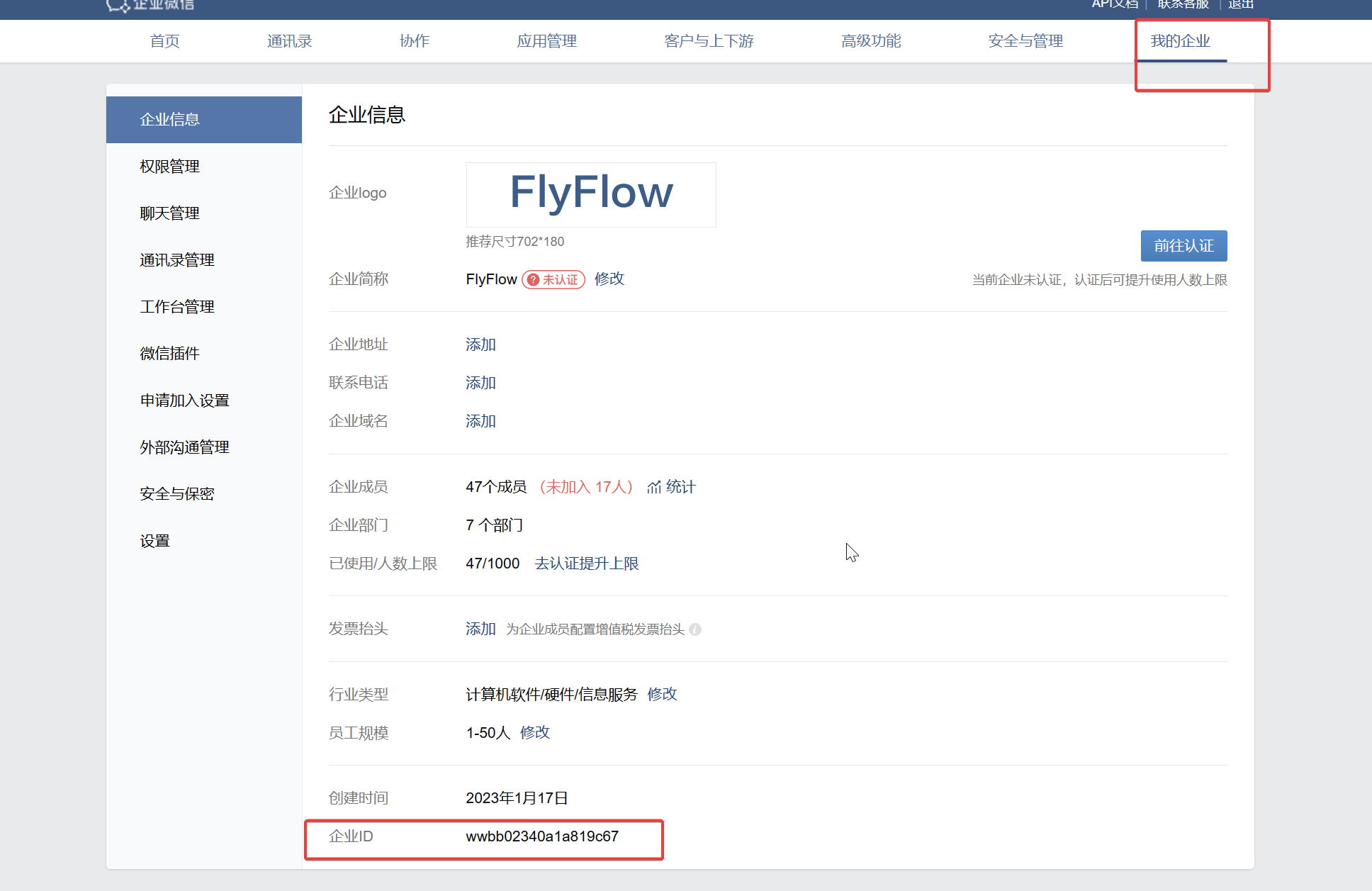Click the creation date 2023年1月17日
The height and width of the screenshot is (891, 1372).
pos(517,798)
